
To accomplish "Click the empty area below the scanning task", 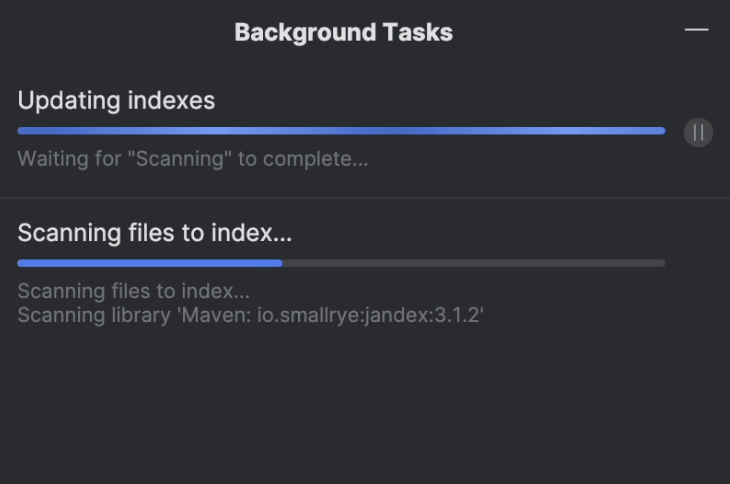I will [365, 405].
